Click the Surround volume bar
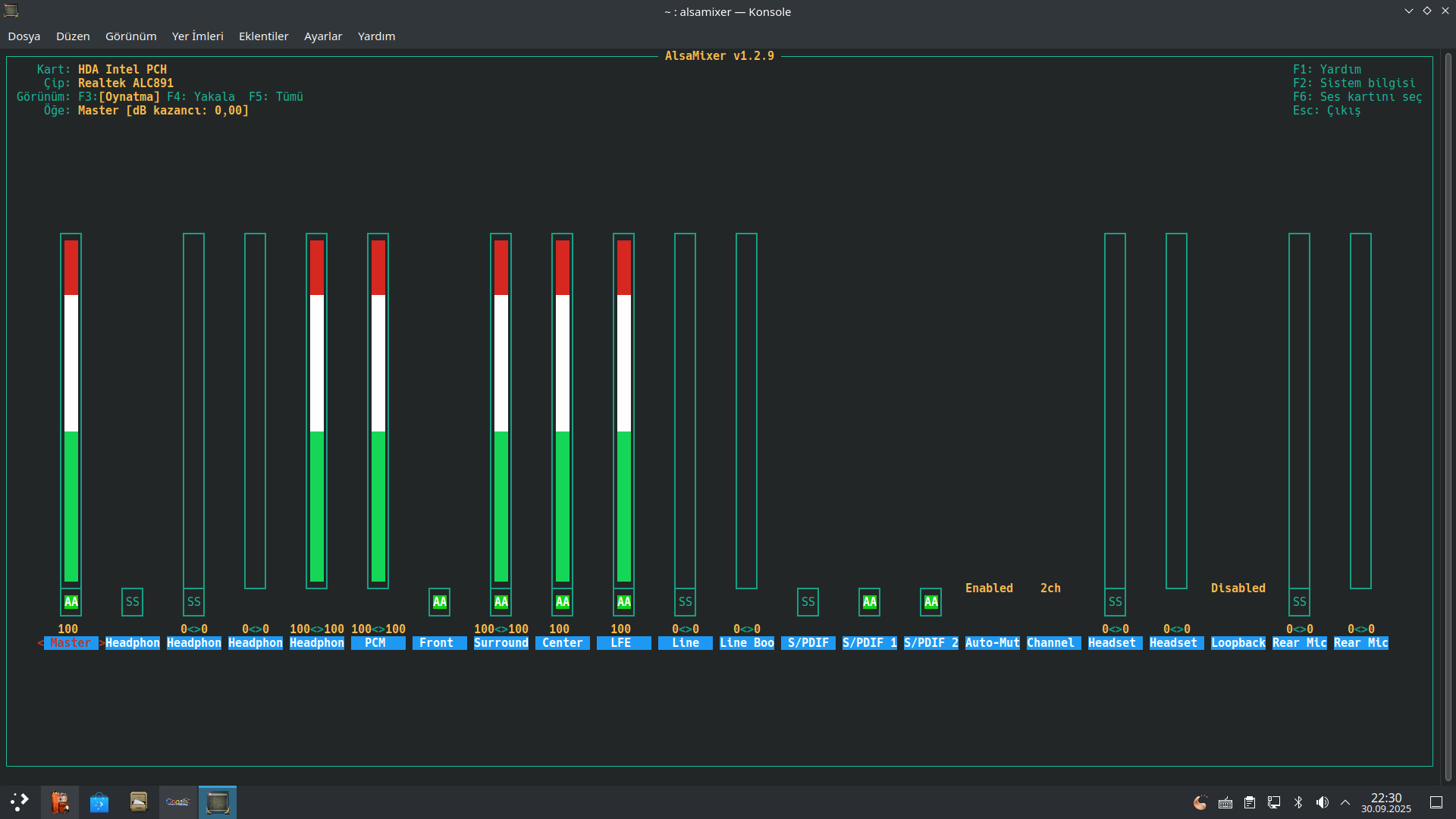Image resolution: width=1456 pixels, height=819 pixels. tap(501, 411)
